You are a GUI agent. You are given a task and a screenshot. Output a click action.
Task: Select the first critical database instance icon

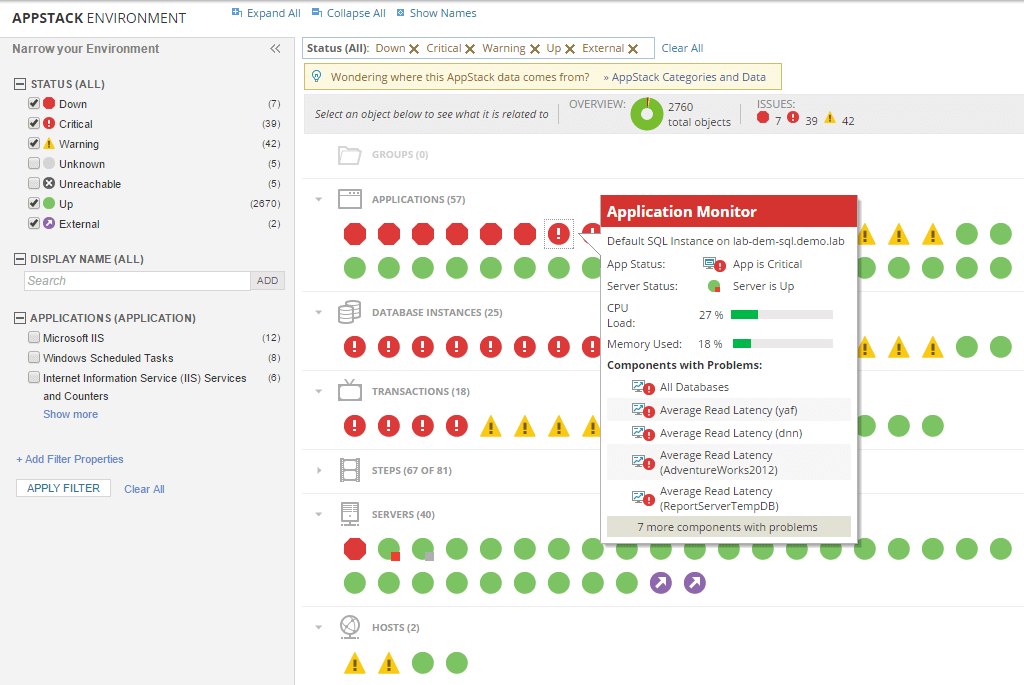click(355, 347)
